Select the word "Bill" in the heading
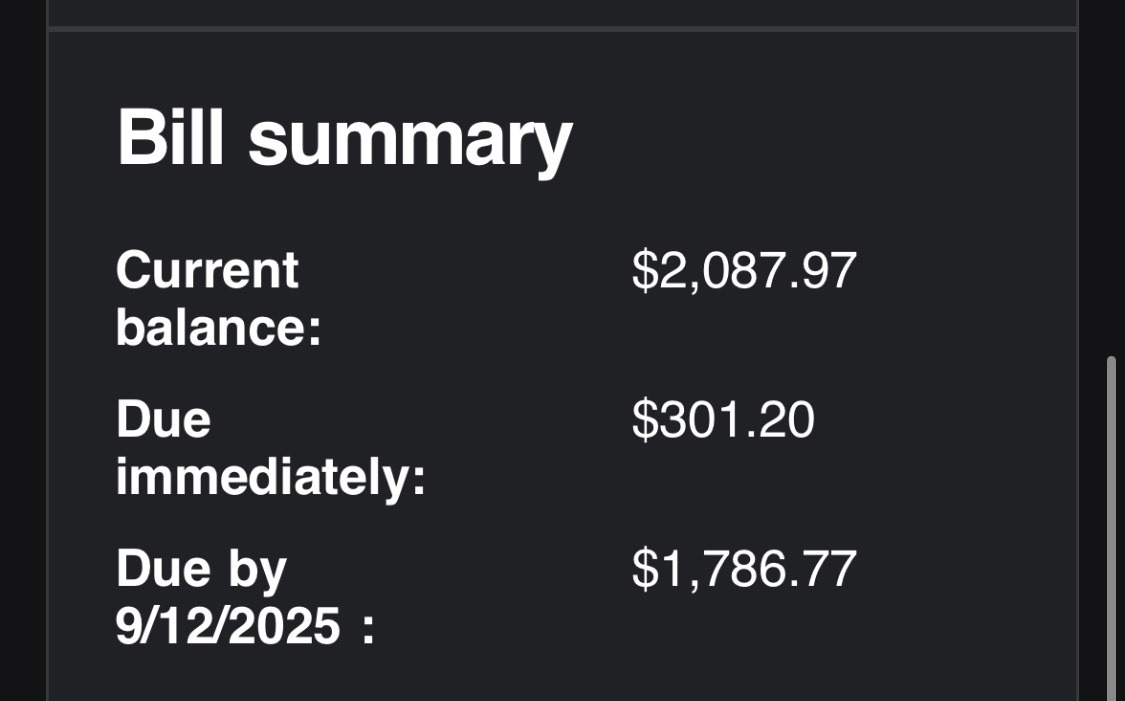The height and width of the screenshot is (701, 1125). pos(171,137)
